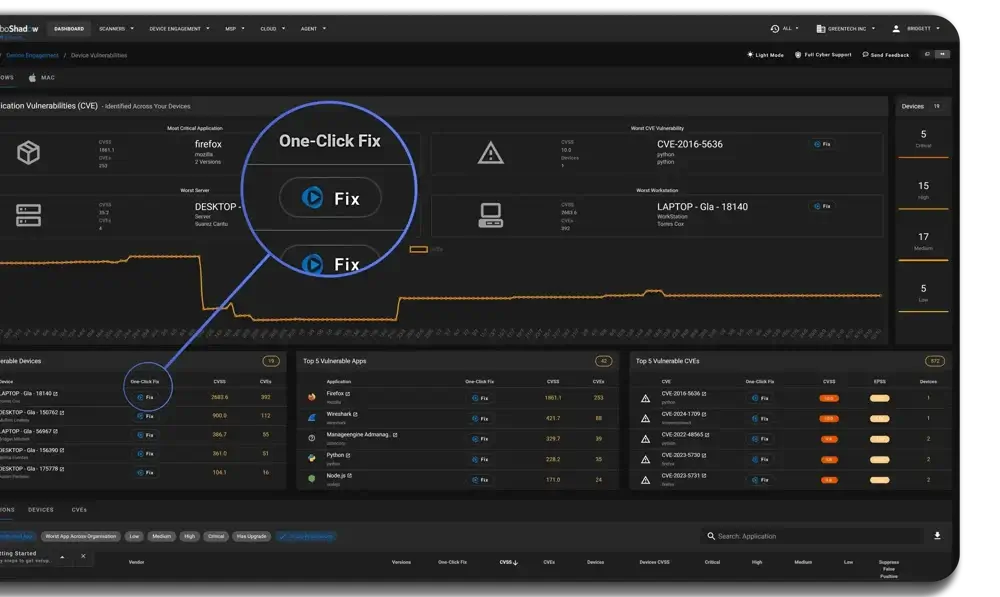Screen dimensions: 1000x597
Task: Toggle the Critical filter chip
Action: coord(216,536)
